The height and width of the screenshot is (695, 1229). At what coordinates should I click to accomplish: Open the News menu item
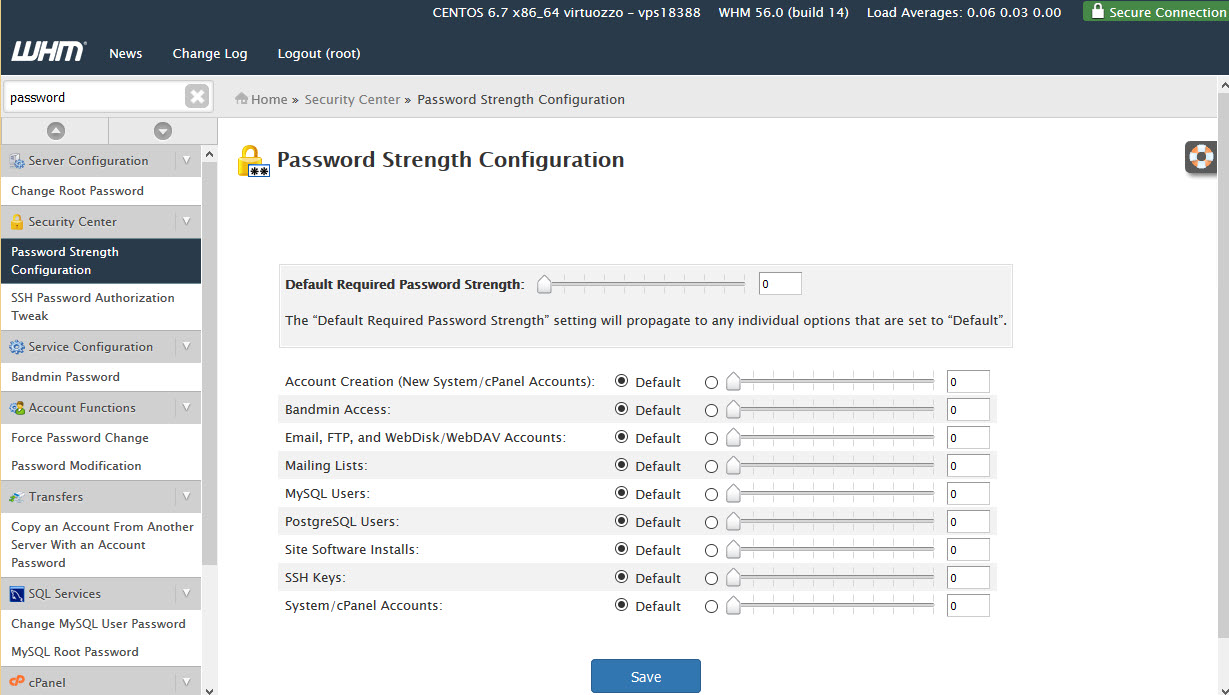pos(125,54)
